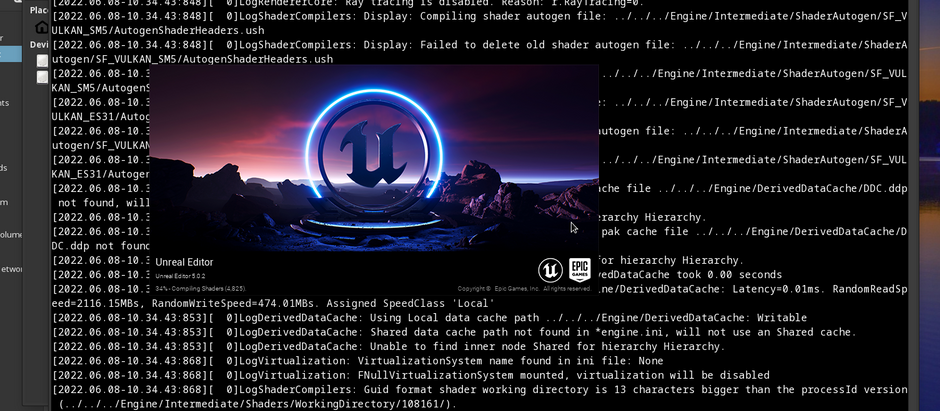
Task: Click the large glowing Unreal U emblem
Action: pyautogui.click(x=373, y=155)
